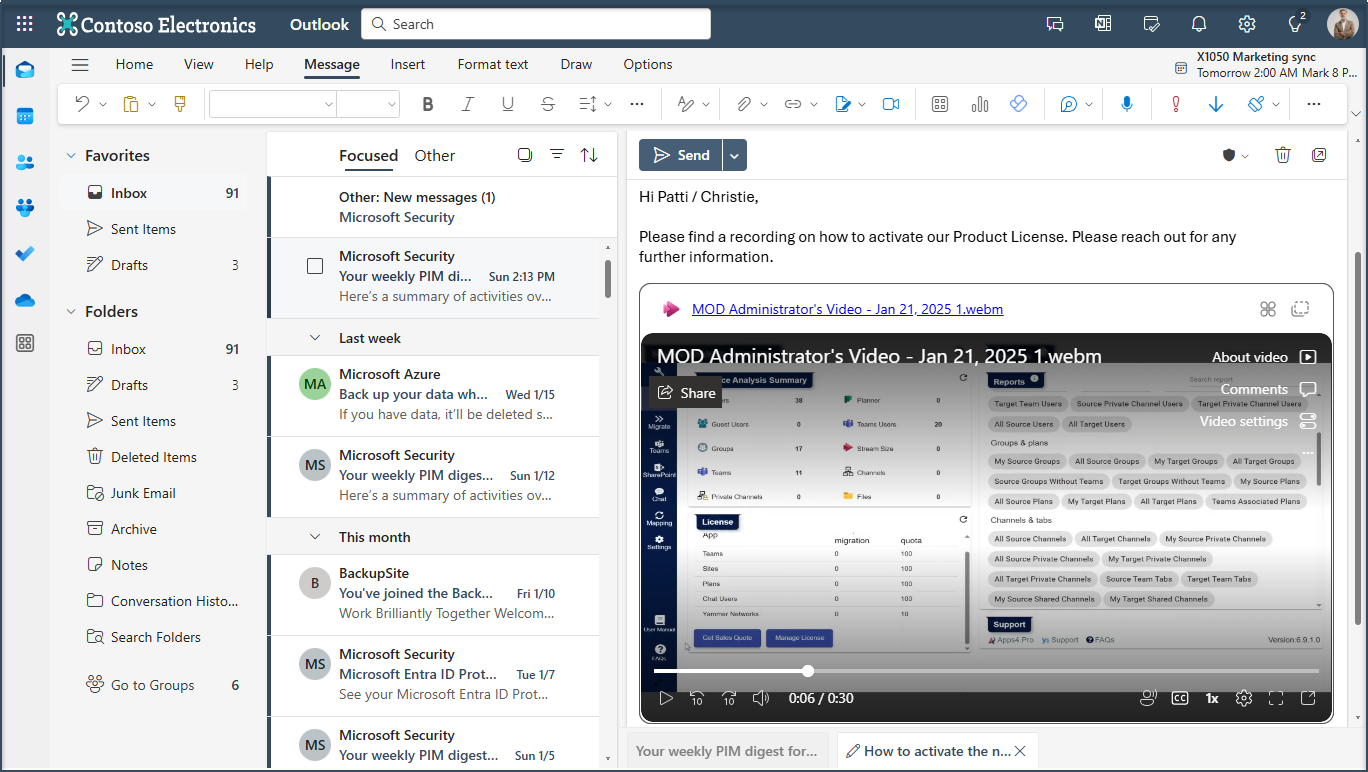
Task: Click the Italic formatting icon
Action: [467, 104]
